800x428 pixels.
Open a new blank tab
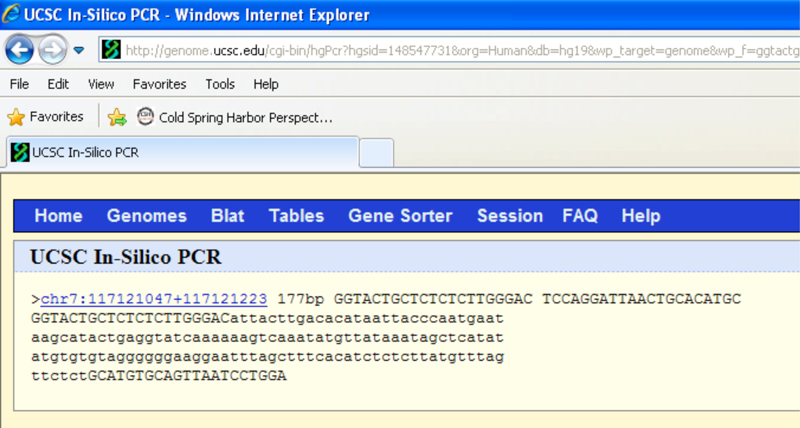click(377, 153)
